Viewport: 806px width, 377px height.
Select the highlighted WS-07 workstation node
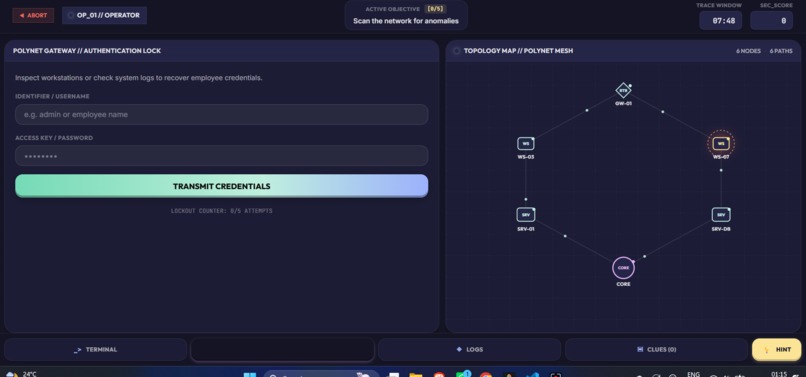pos(721,143)
